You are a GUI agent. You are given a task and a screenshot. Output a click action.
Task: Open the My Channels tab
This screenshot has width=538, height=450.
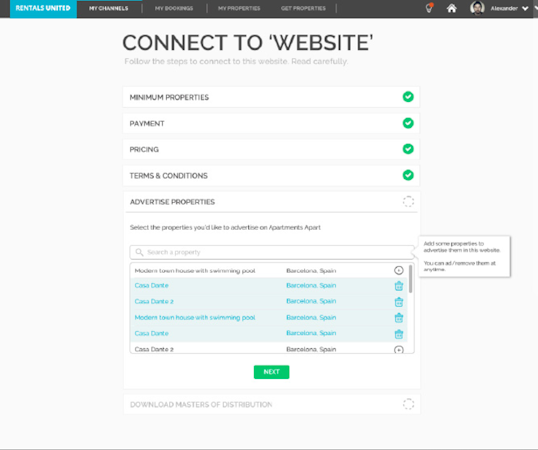point(108,8)
